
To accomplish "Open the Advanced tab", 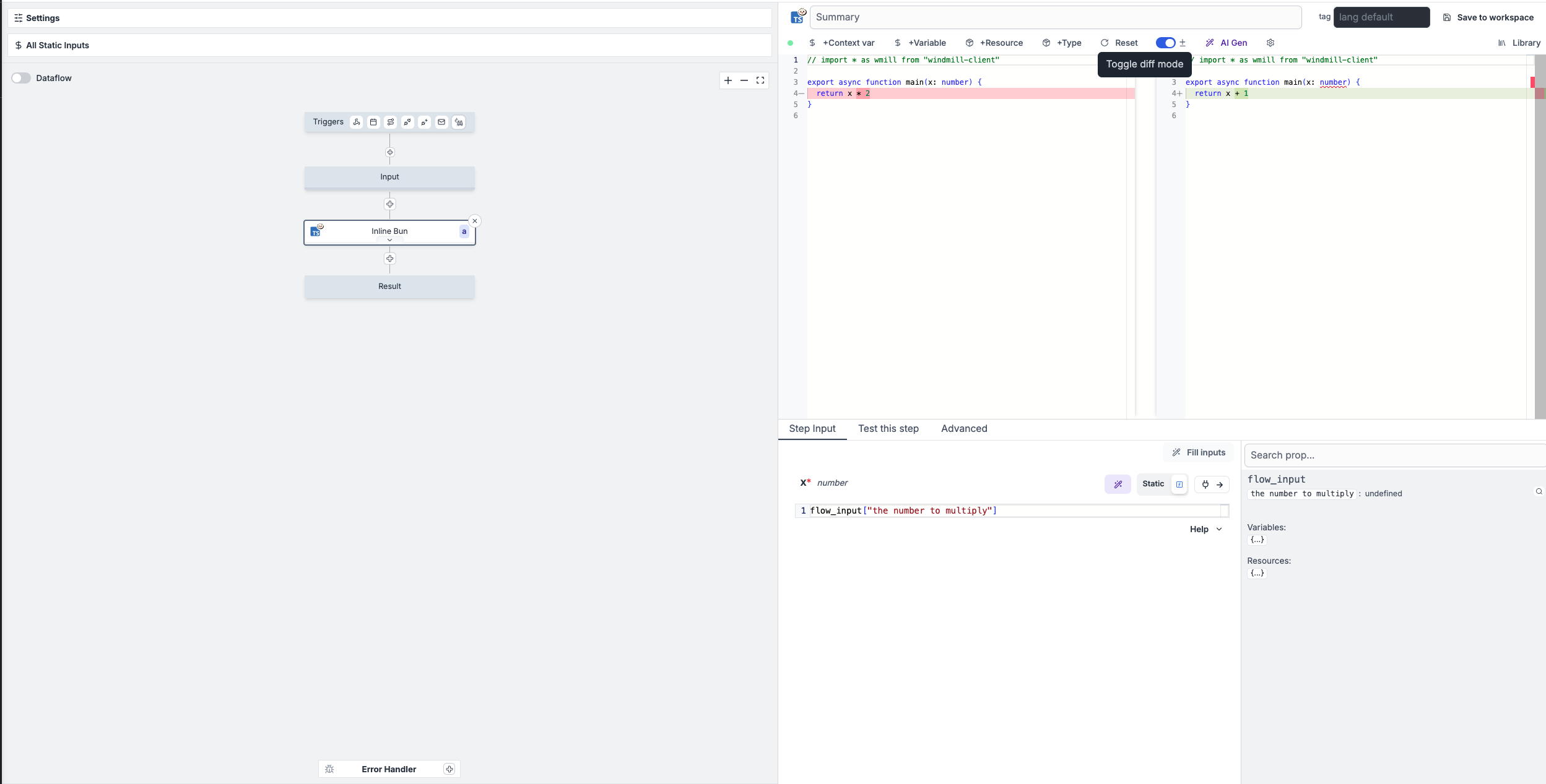I will tap(963, 429).
